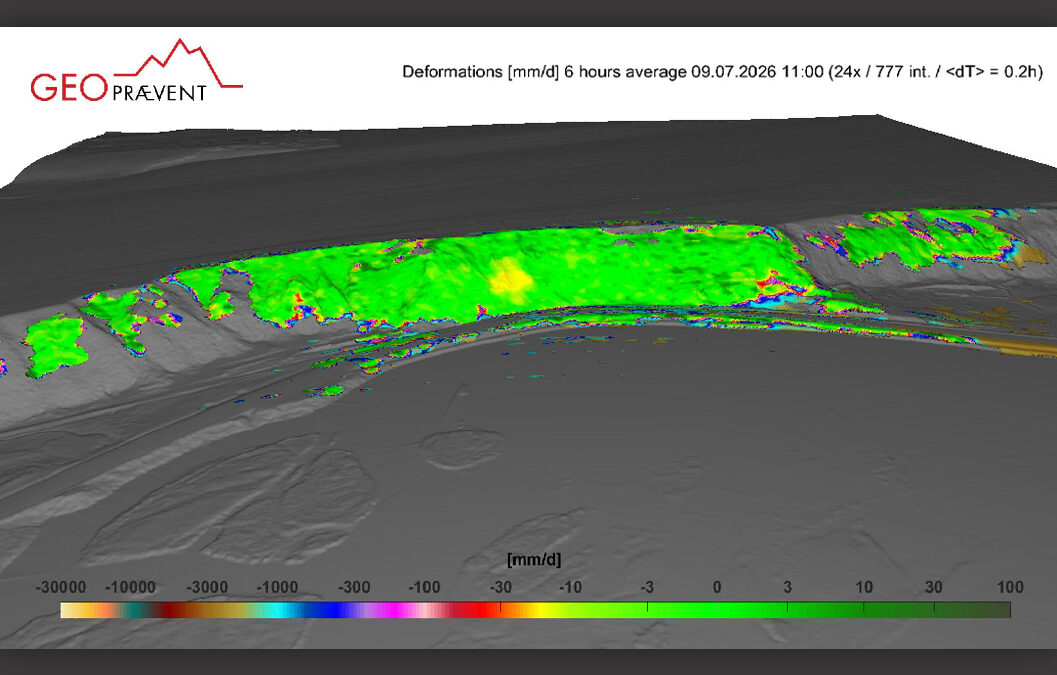The width and height of the screenshot is (1057, 675).
Task: Click the -100 scale label
Action: (x=424, y=587)
